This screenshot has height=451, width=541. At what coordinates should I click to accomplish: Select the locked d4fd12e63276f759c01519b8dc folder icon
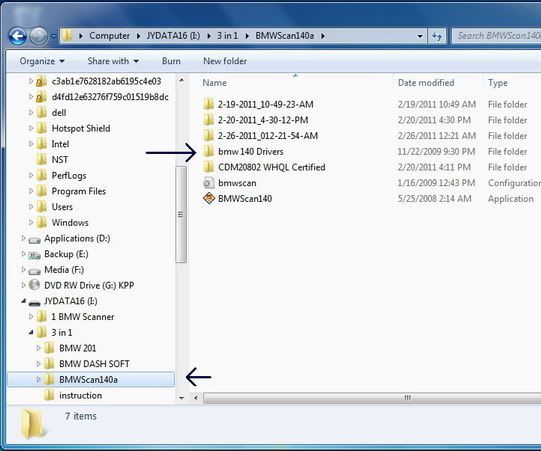[41, 97]
